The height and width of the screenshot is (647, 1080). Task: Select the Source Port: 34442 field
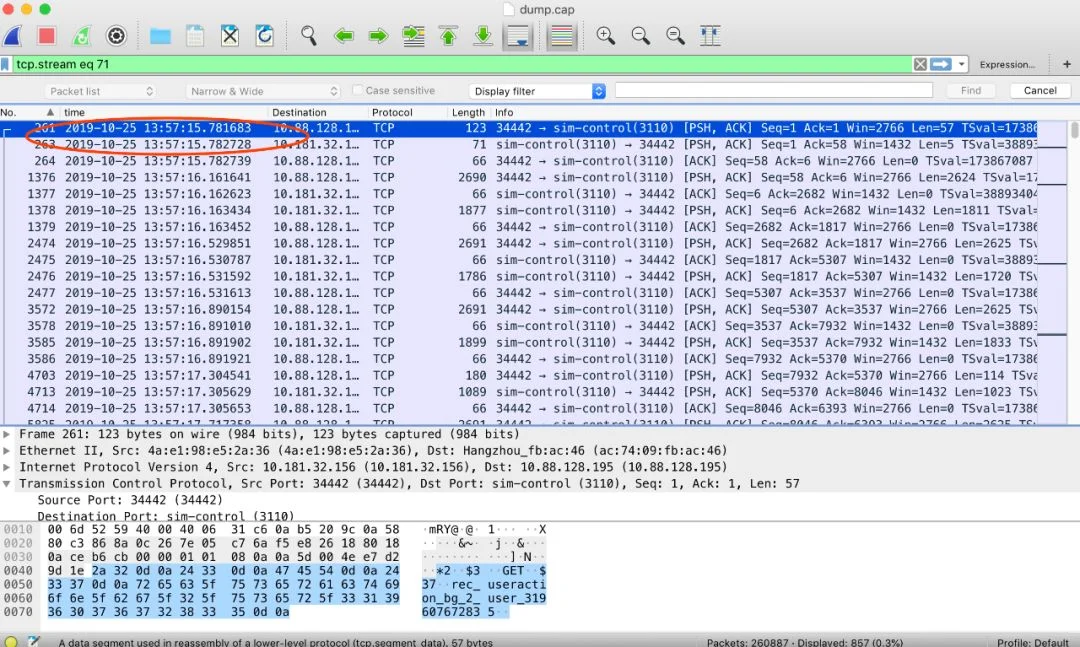click(x=130, y=500)
